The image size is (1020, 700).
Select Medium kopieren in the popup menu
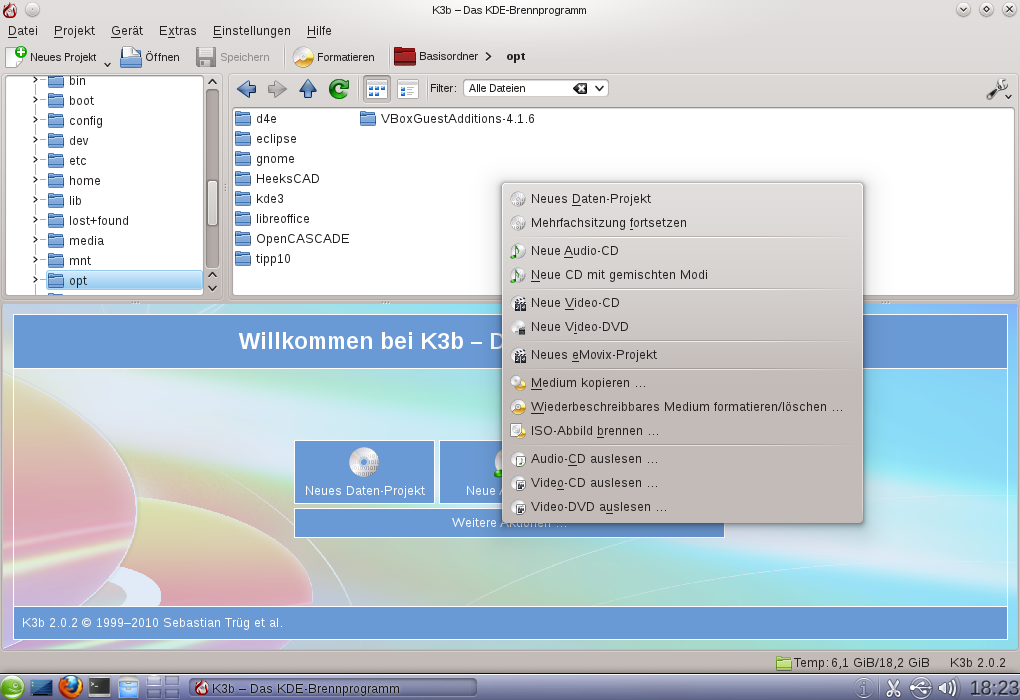tap(682, 383)
